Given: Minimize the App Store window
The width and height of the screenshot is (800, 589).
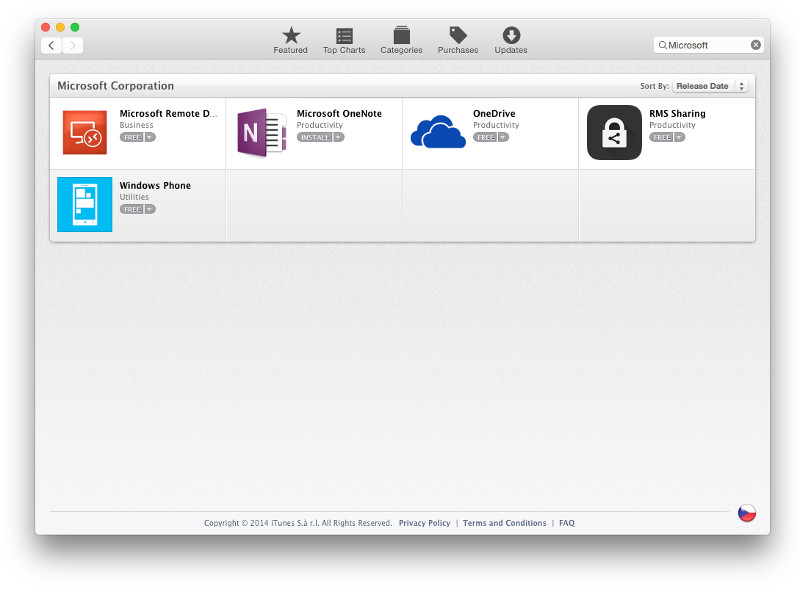Looking at the screenshot, I should tap(60, 27).
